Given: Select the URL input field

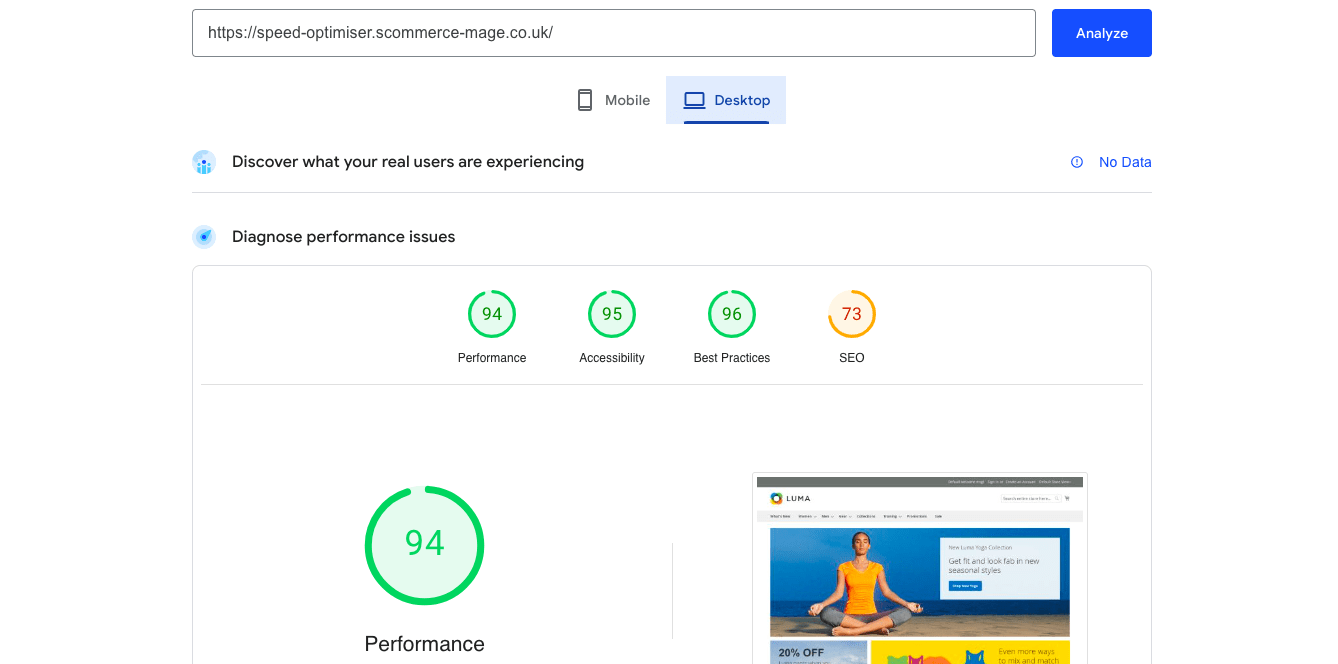Looking at the screenshot, I should click(x=613, y=32).
